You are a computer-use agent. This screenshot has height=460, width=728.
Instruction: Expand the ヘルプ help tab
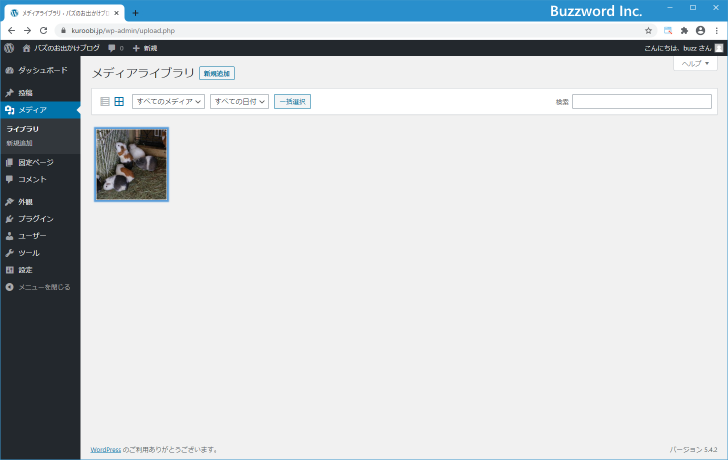(695, 63)
